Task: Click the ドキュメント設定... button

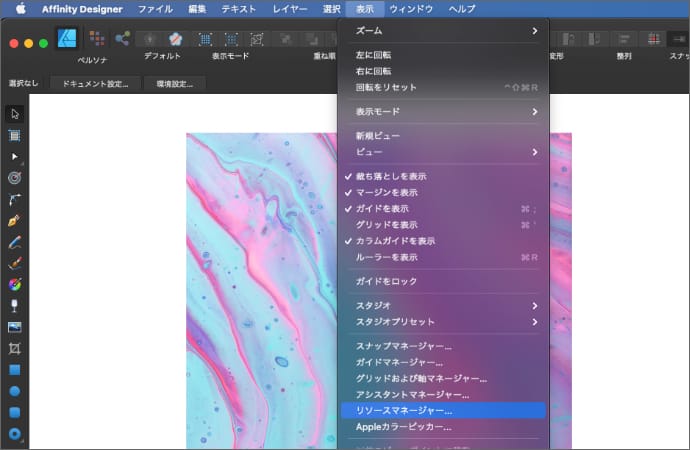Action: [95, 84]
